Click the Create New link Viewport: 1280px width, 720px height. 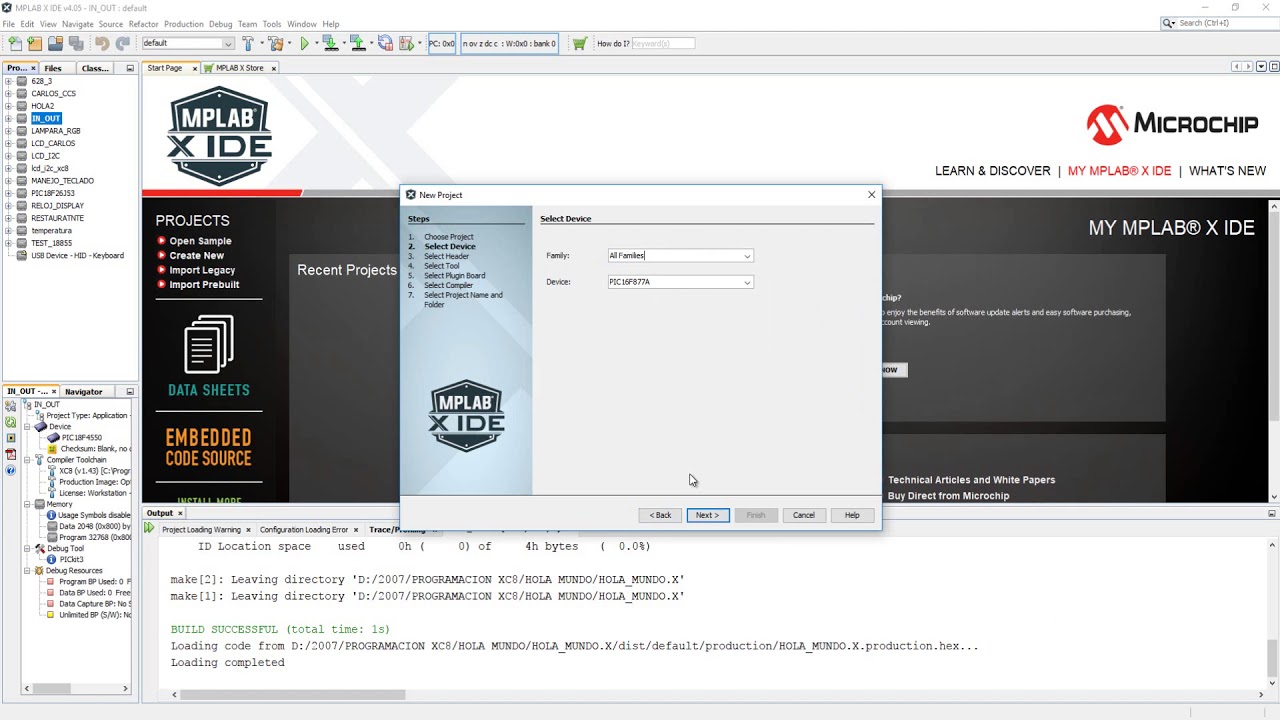click(x=196, y=256)
